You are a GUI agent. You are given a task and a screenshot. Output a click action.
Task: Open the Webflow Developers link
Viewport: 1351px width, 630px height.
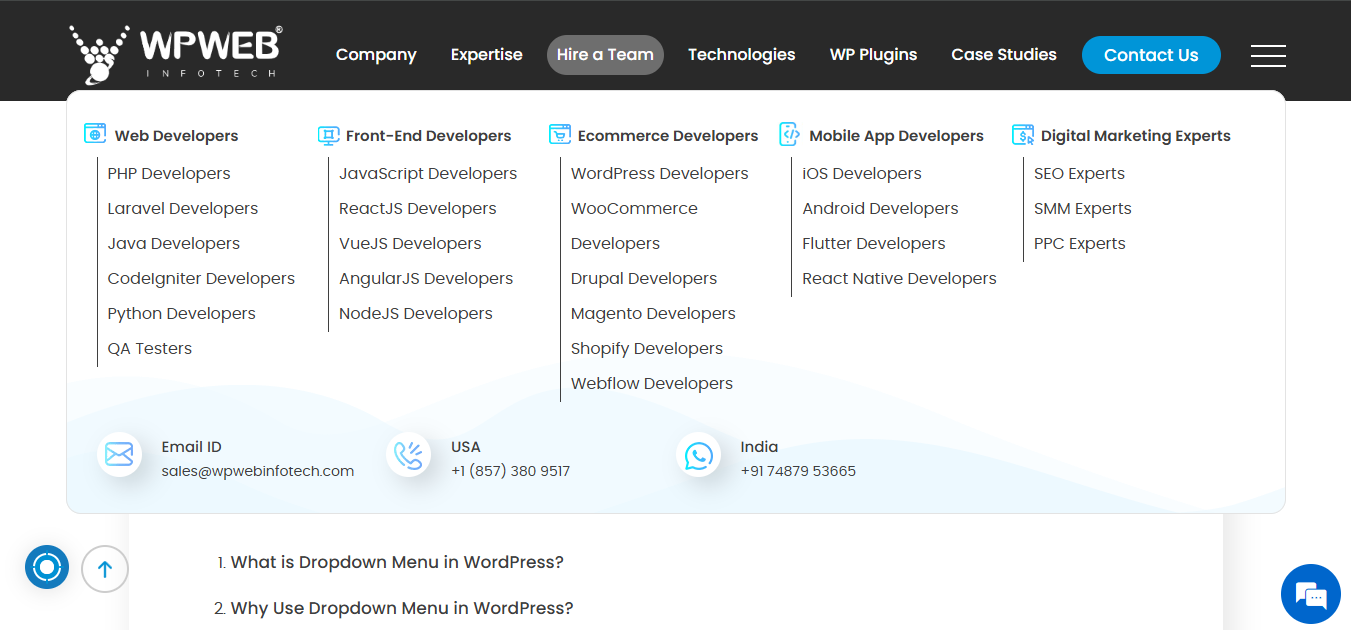point(652,384)
